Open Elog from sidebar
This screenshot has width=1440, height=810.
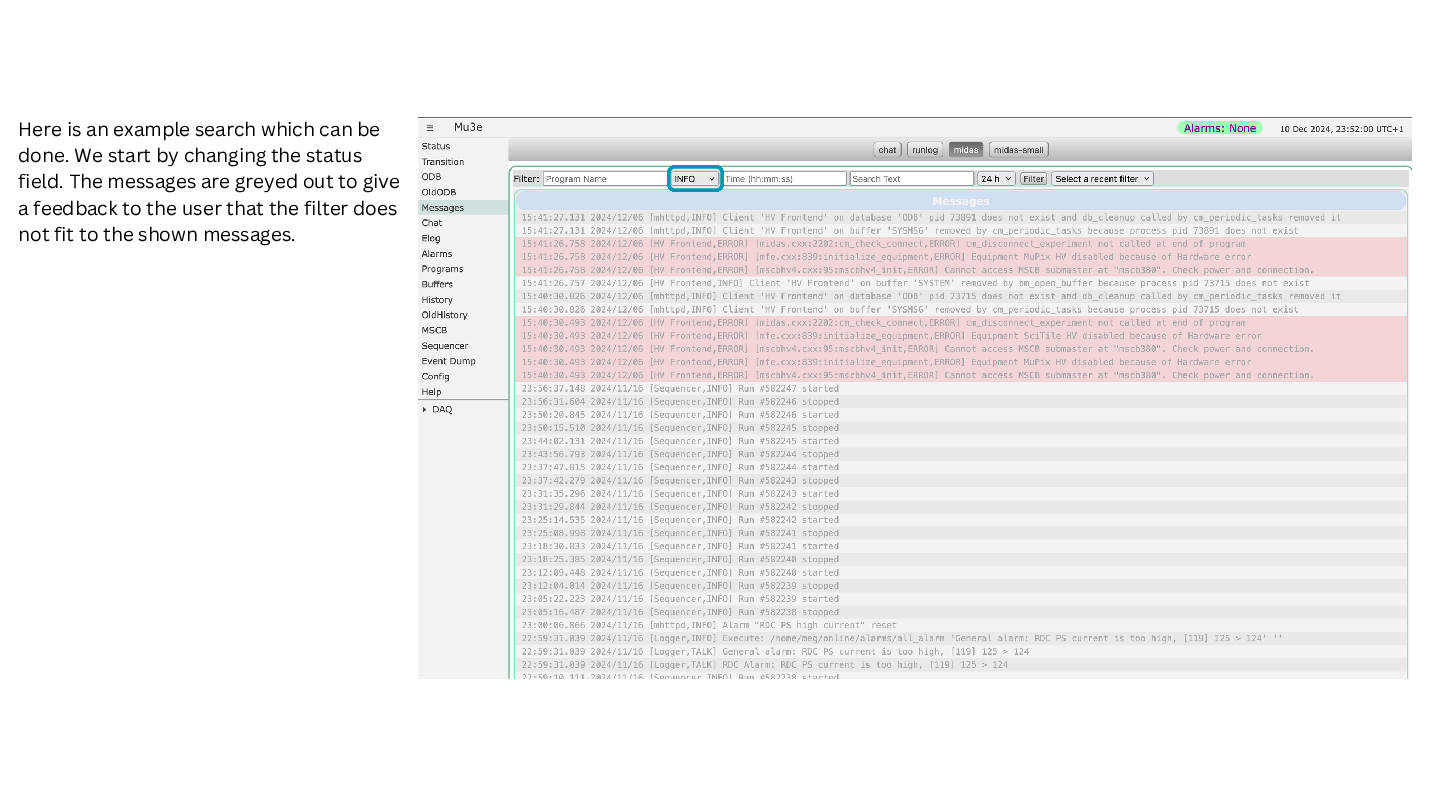[x=431, y=238]
